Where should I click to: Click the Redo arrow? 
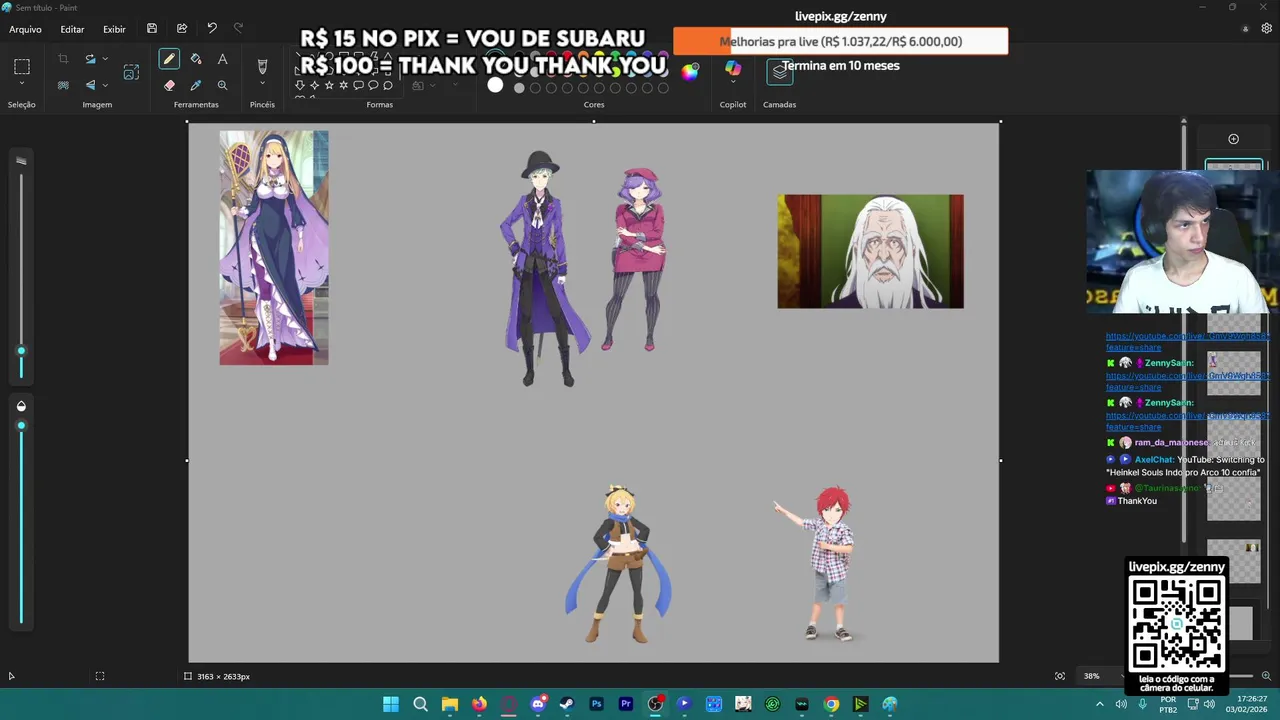click(238, 29)
